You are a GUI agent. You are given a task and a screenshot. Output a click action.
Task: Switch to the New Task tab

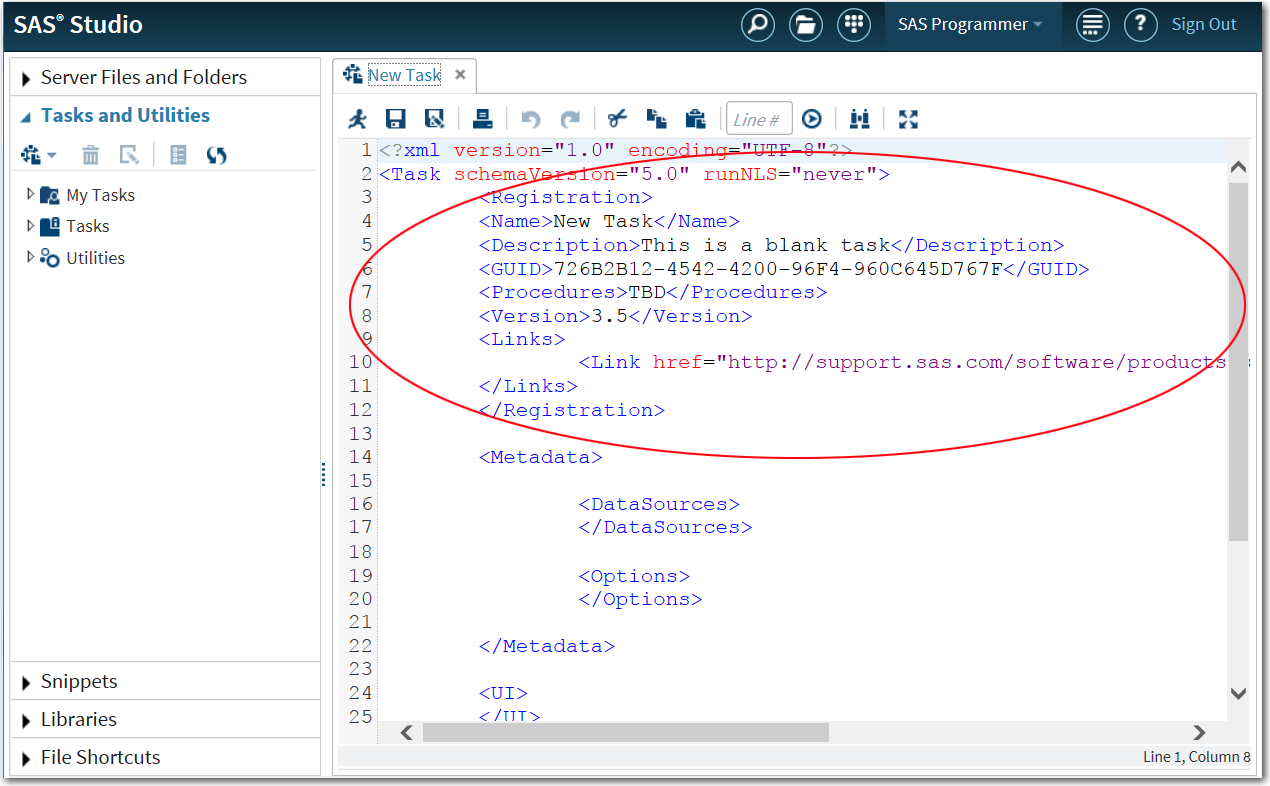click(x=404, y=74)
